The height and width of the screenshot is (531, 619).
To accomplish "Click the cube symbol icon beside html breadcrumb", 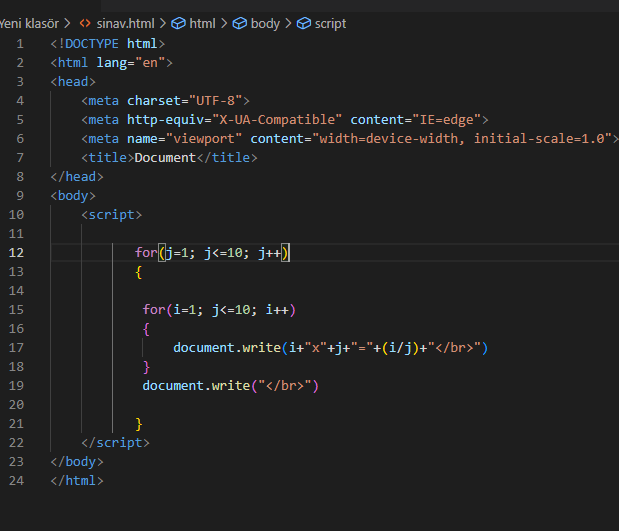I will pos(178,24).
